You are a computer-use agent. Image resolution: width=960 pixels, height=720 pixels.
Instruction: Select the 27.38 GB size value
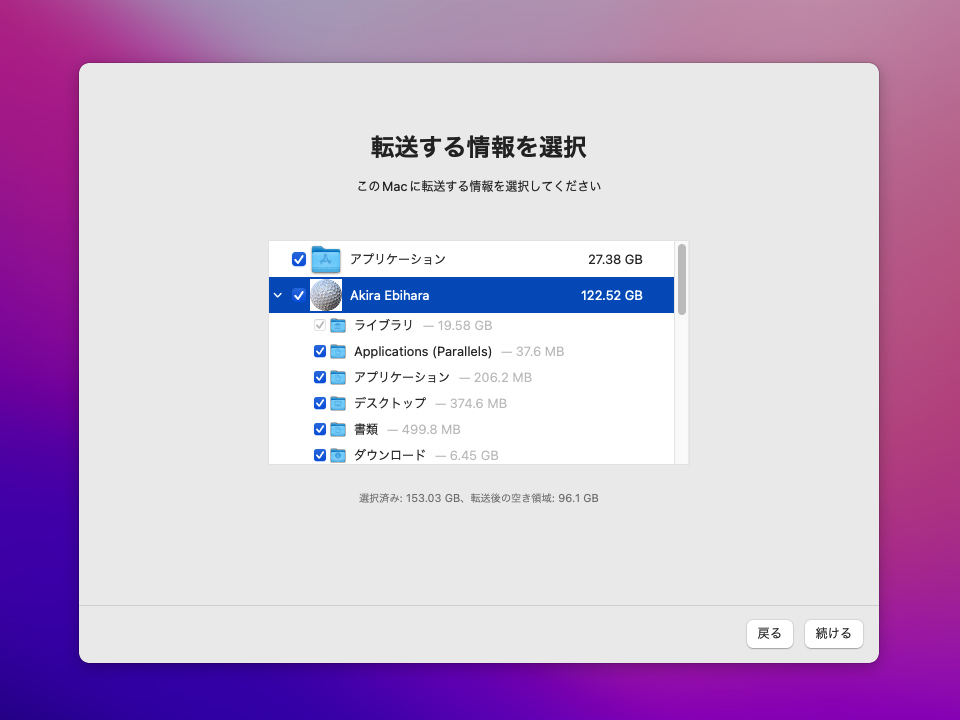(615, 260)
